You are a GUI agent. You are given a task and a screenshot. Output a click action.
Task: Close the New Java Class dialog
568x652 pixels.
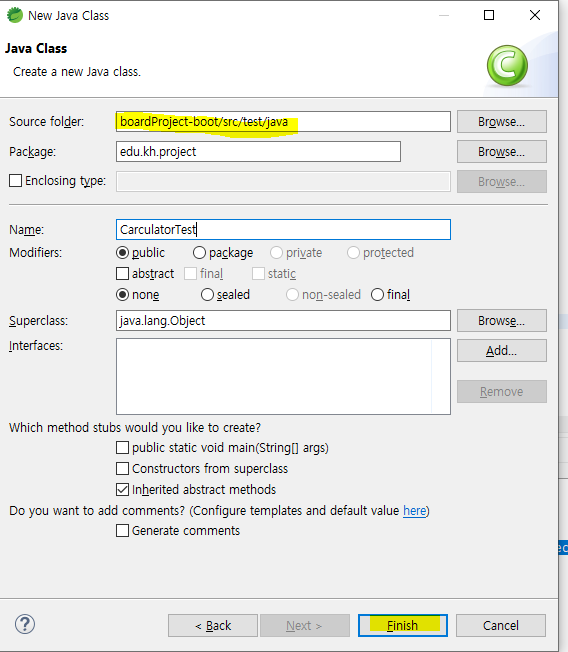point(535,15)
